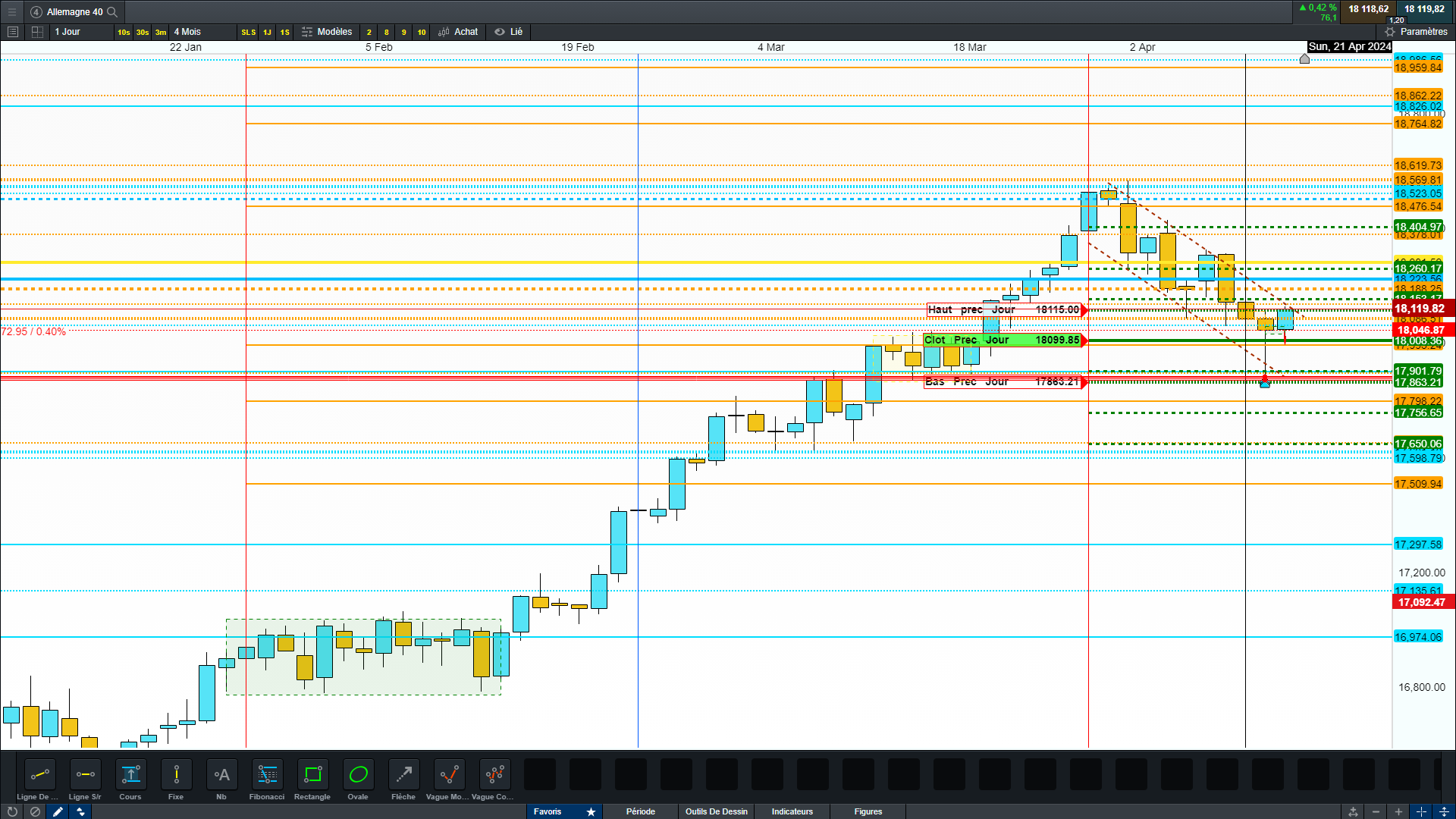Open the Modèles templates dropdown
Screen dimensions: 1456x819
tap(327, 32)
